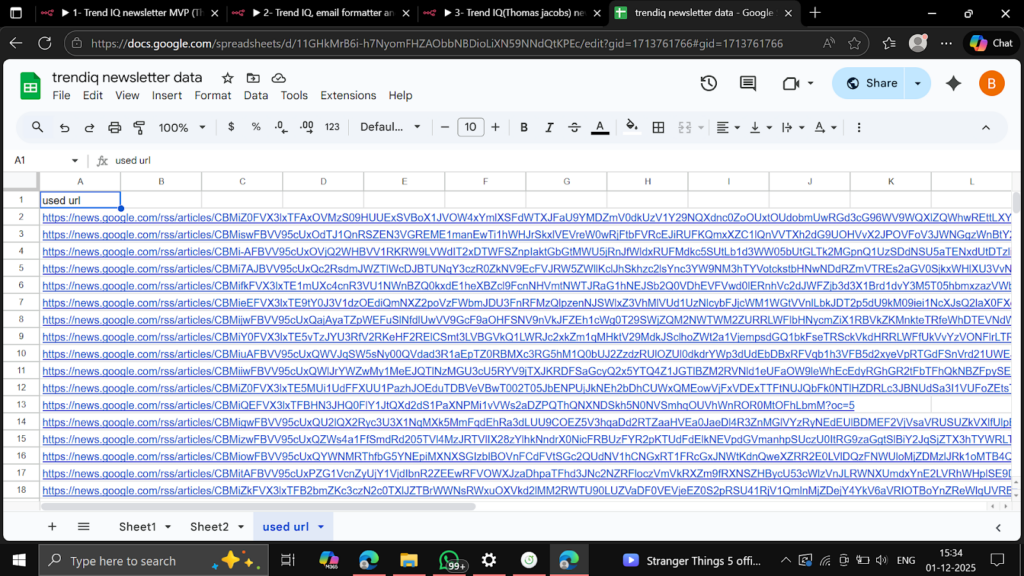Star the trendiq newsletter data document
Image resolution: width=1024 pixels, height=576 pixels.
click(228, 78)
